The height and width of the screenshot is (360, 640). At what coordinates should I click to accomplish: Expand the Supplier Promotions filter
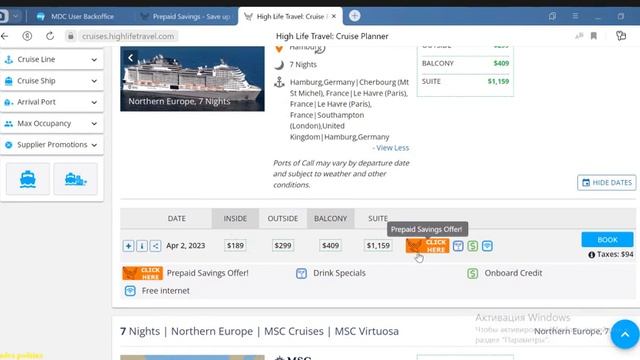click(x=51, y=144)
